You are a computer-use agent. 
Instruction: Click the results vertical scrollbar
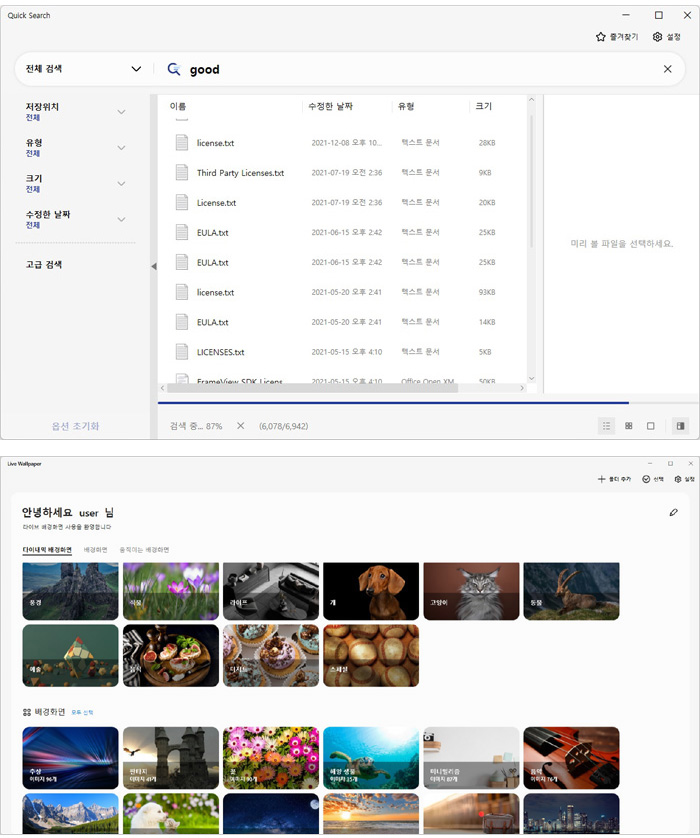(531, 182)
